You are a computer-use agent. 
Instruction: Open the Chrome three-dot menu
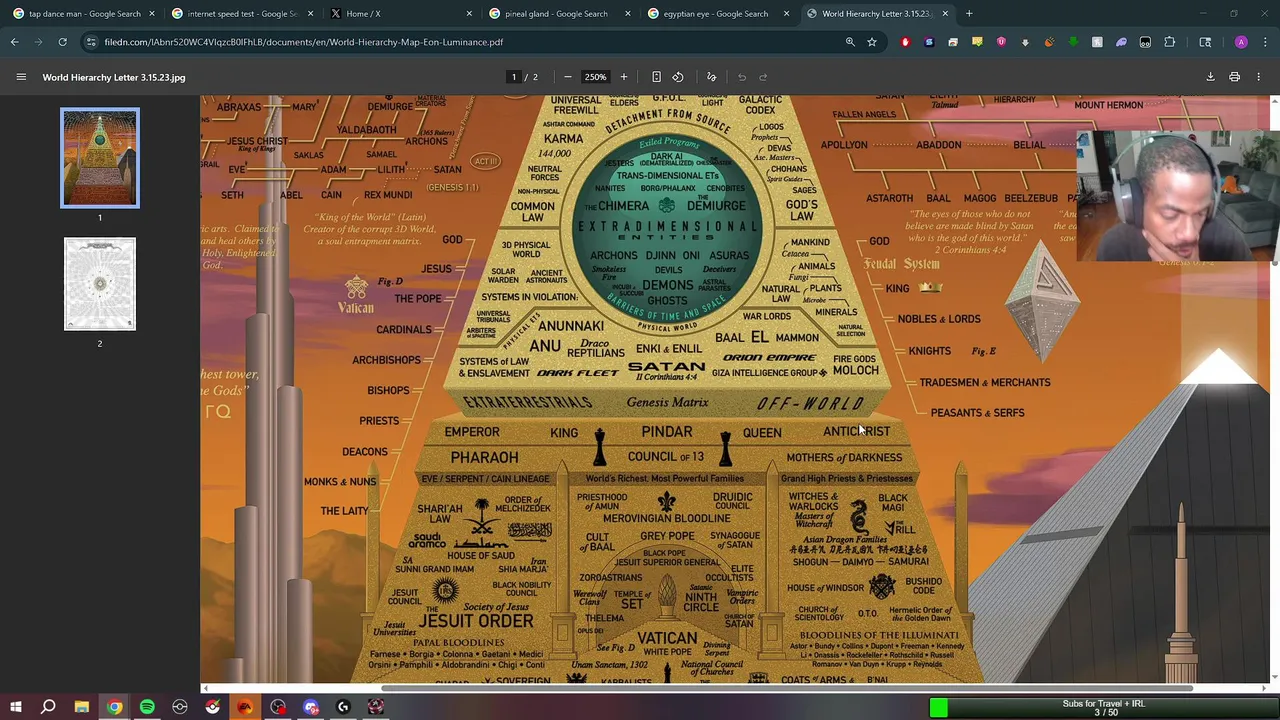pos(1265,42)
